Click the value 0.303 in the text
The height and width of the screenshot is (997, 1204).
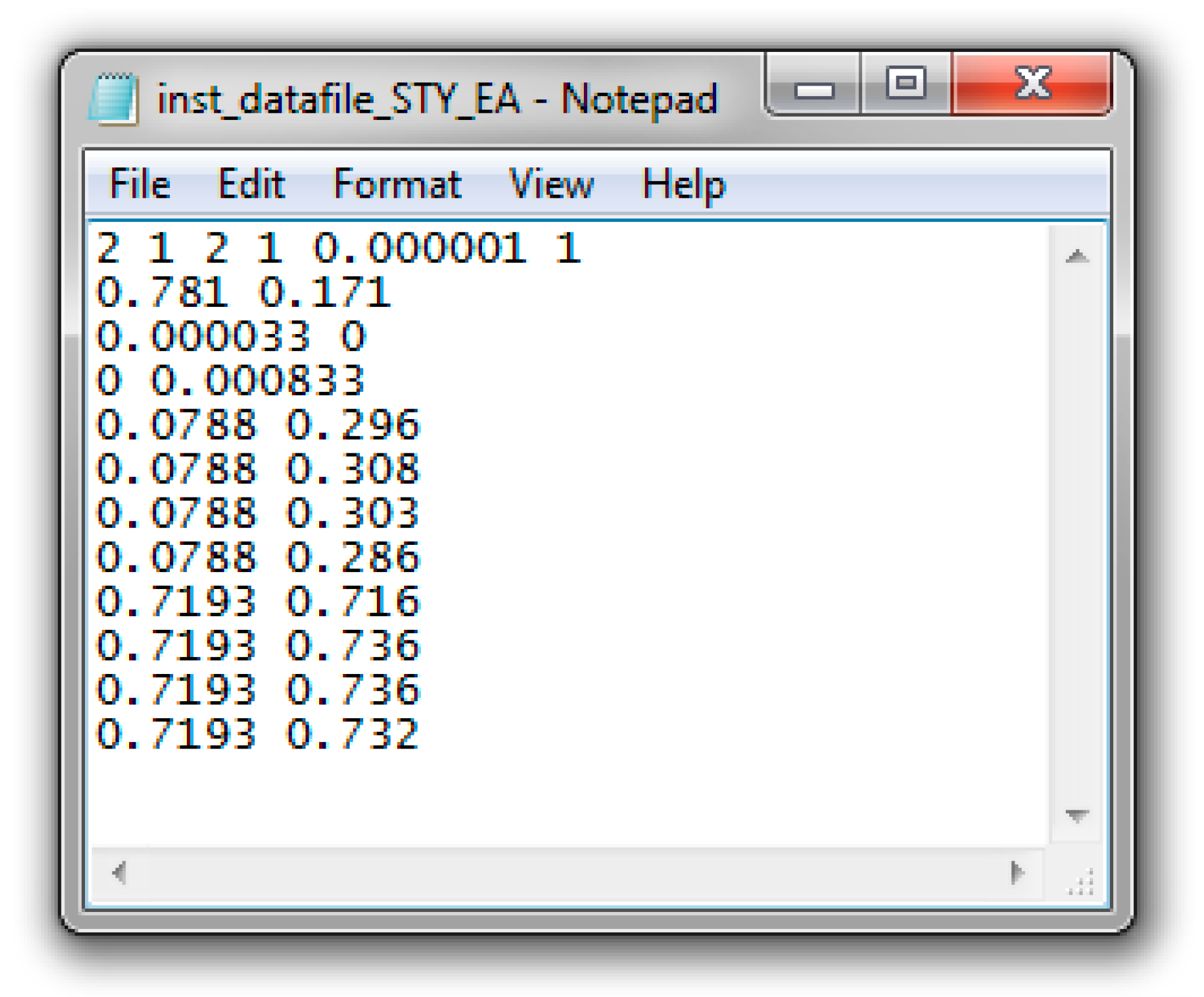click(354, 513)
